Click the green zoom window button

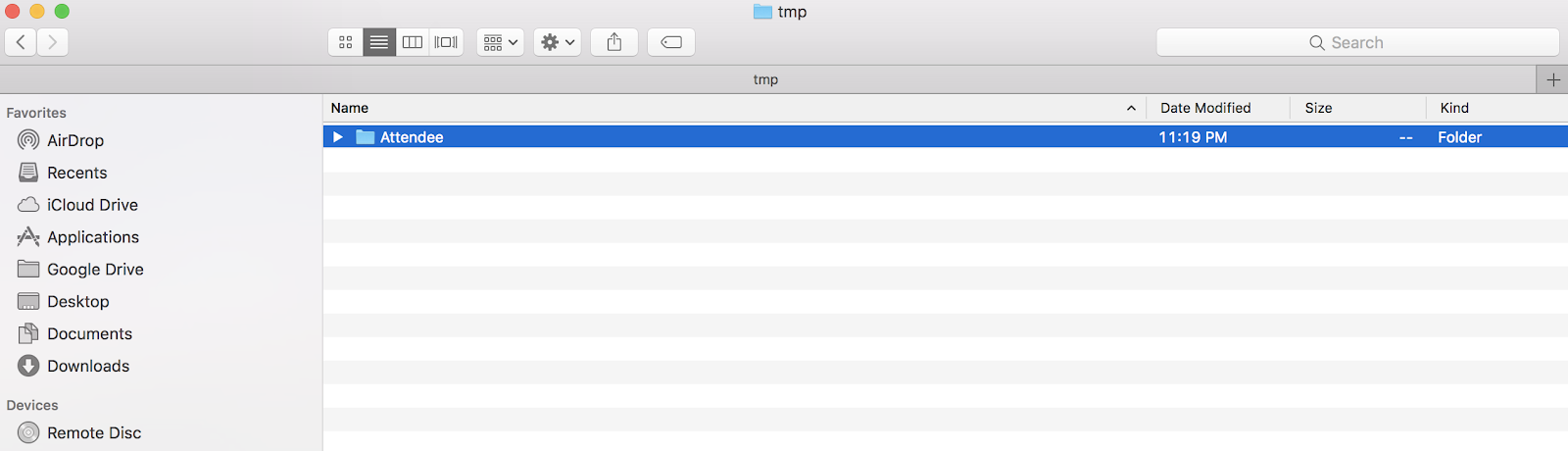point(62,11)
